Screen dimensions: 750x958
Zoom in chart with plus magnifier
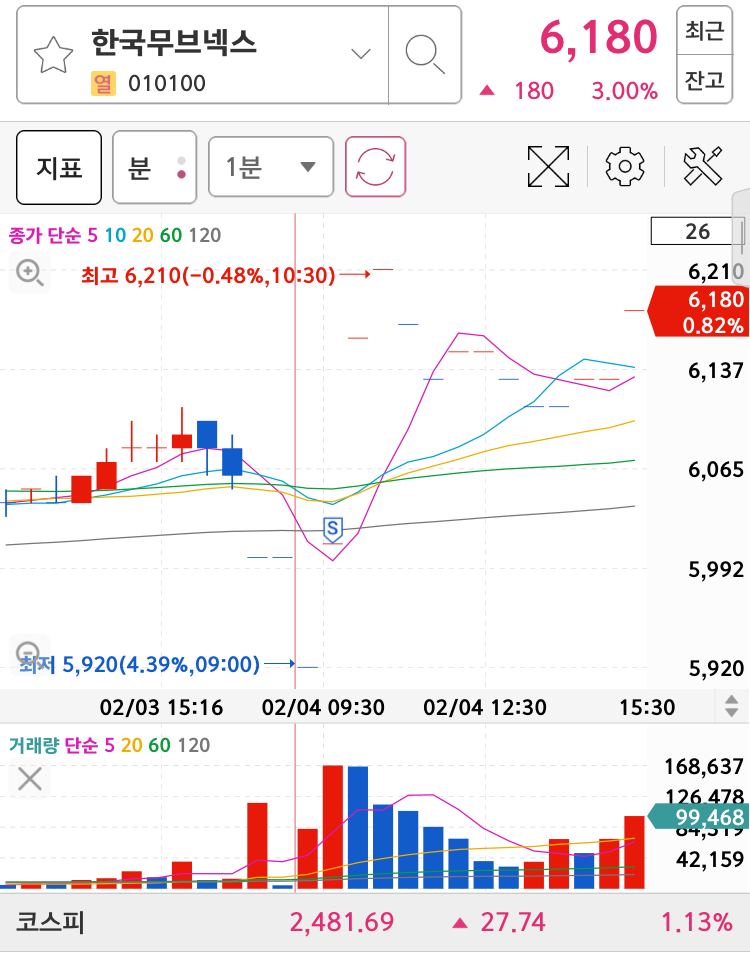(x=30, y=272)
